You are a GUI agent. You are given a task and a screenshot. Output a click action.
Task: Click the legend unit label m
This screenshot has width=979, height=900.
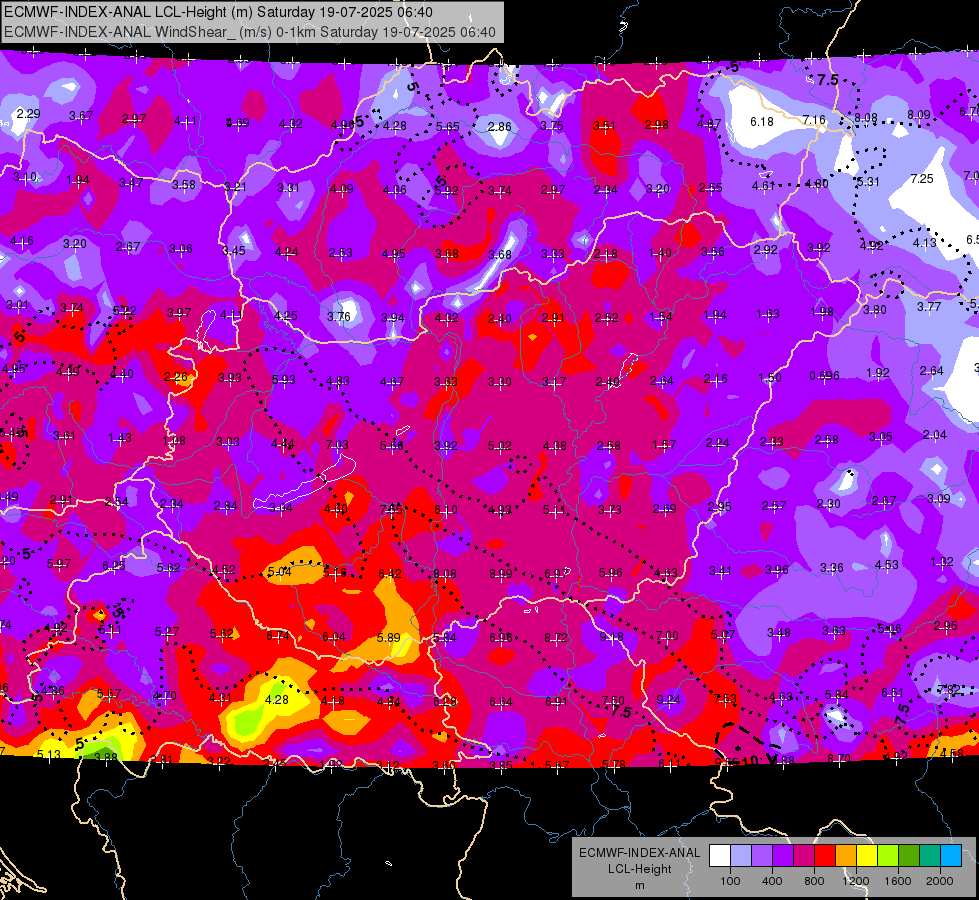[640, 885]
